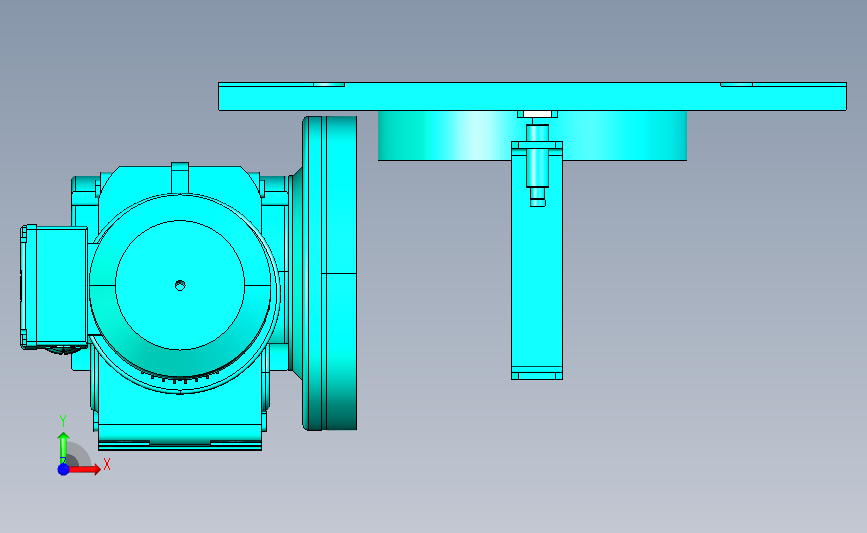Select the terminal box on motor's left side
Screen dimensions: 867x533
pos(54,286)
